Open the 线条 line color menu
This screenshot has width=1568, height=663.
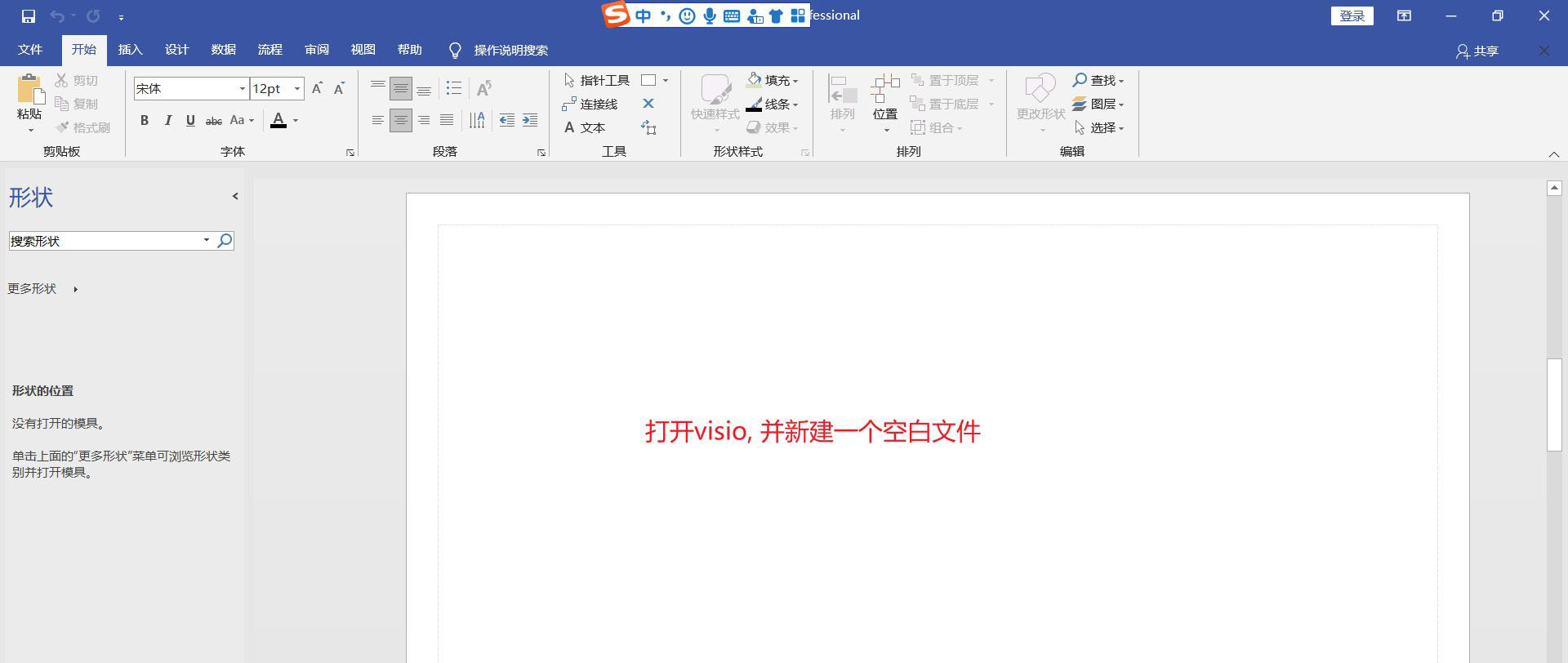pos(773,104)
